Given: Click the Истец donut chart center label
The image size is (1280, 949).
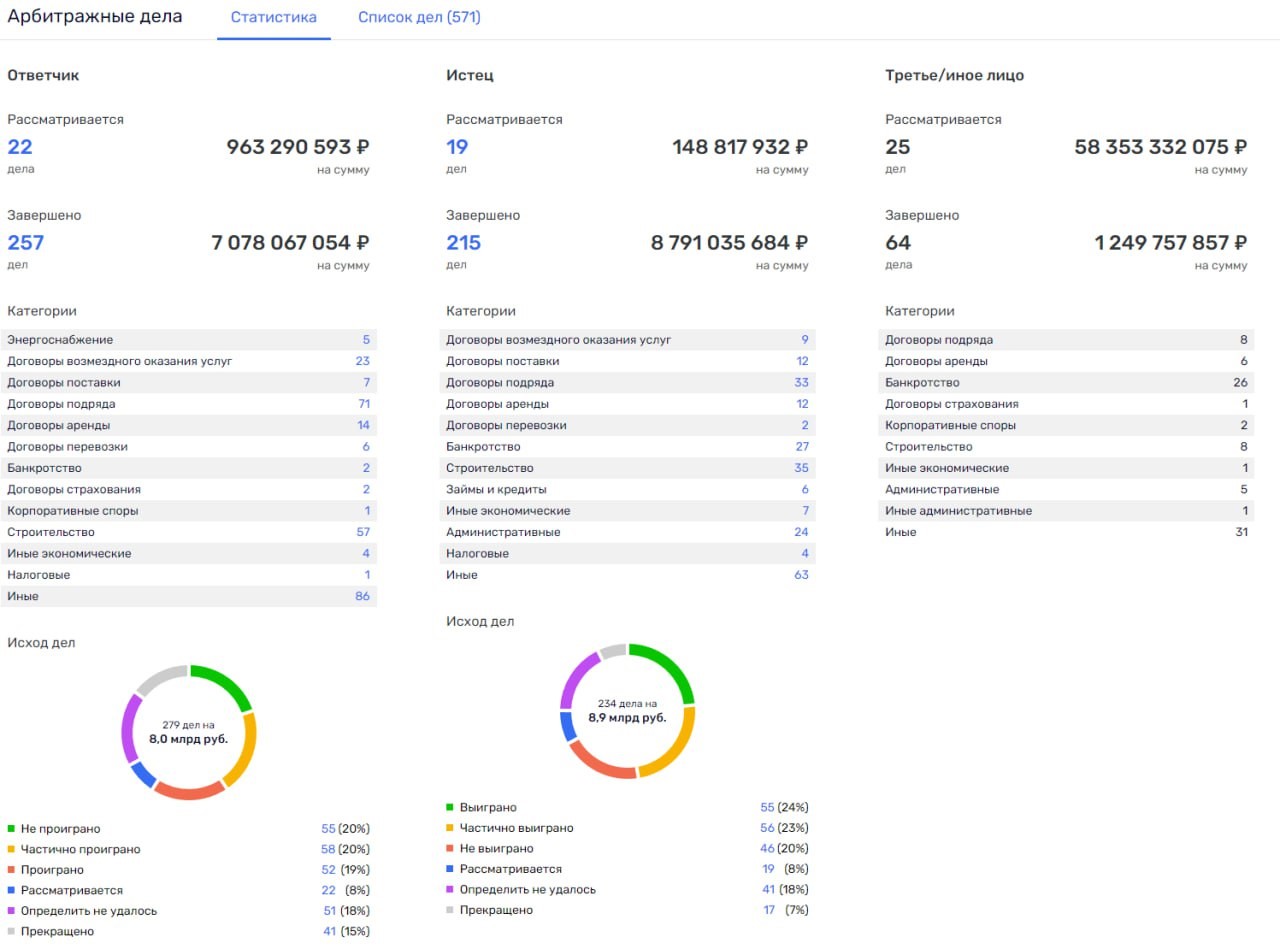Looking at the screenshot, I should pyautogui.click(x=627, y=711).
